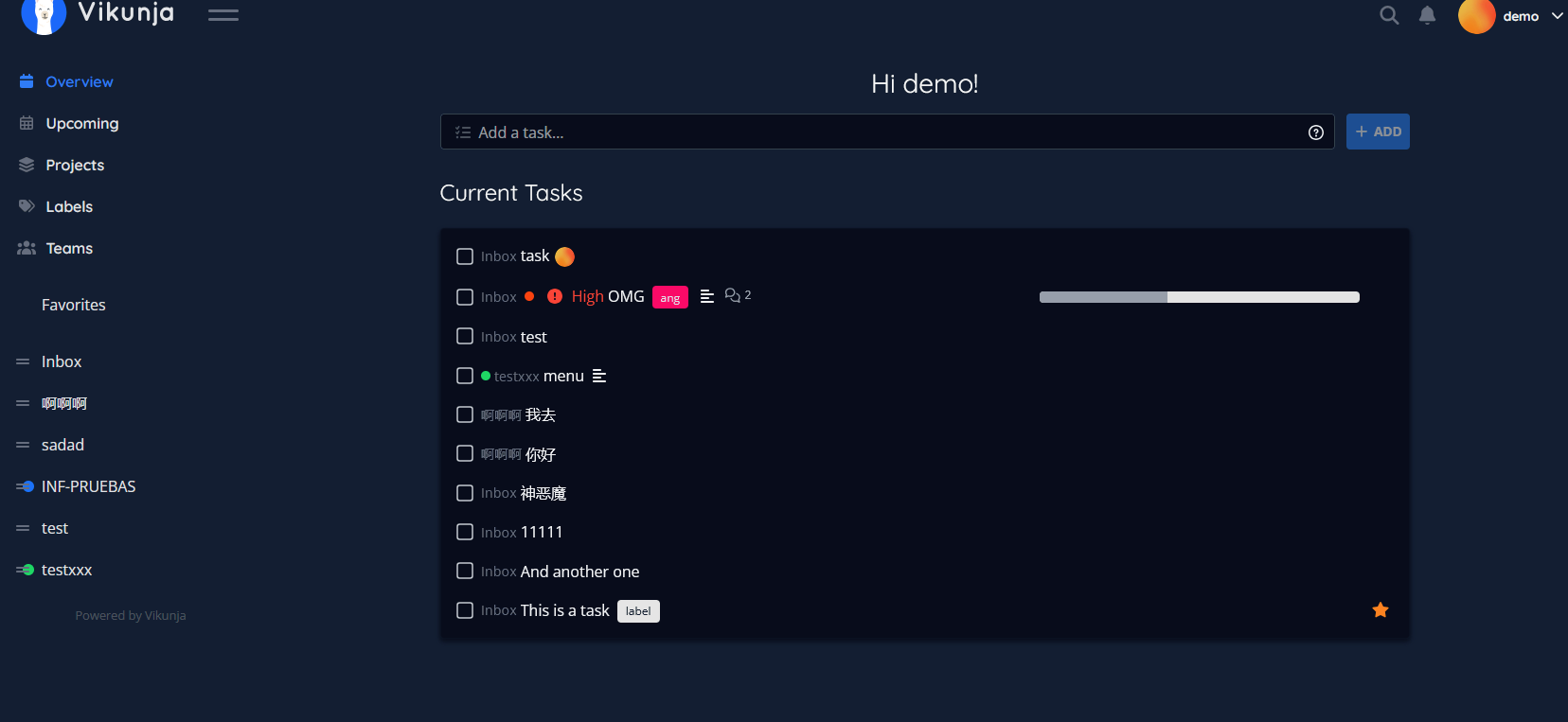Click the help question mark icon
This screenshot has width=1568, height=722.
[x=1315, y=132]
